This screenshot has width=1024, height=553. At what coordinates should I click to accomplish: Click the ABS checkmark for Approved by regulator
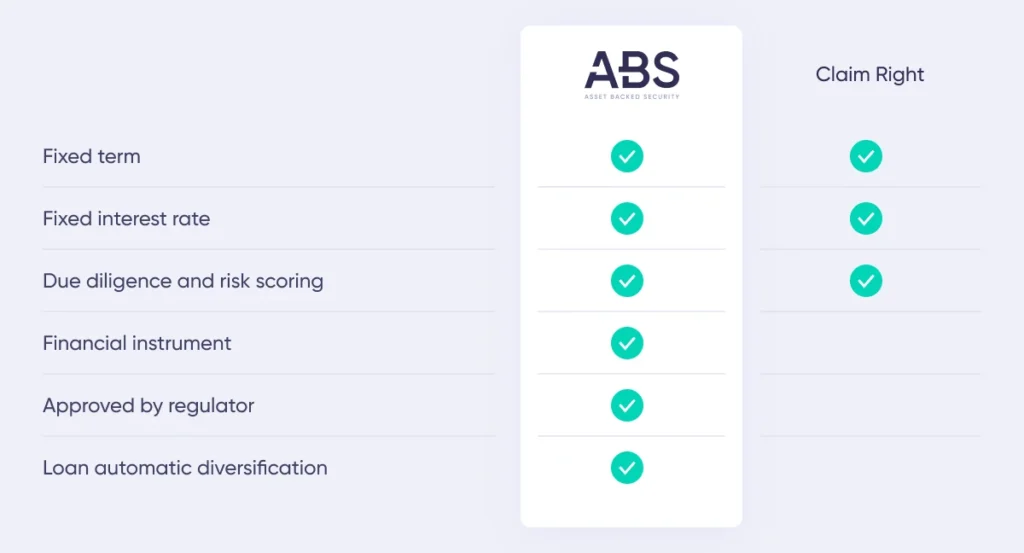pos(627,405)
